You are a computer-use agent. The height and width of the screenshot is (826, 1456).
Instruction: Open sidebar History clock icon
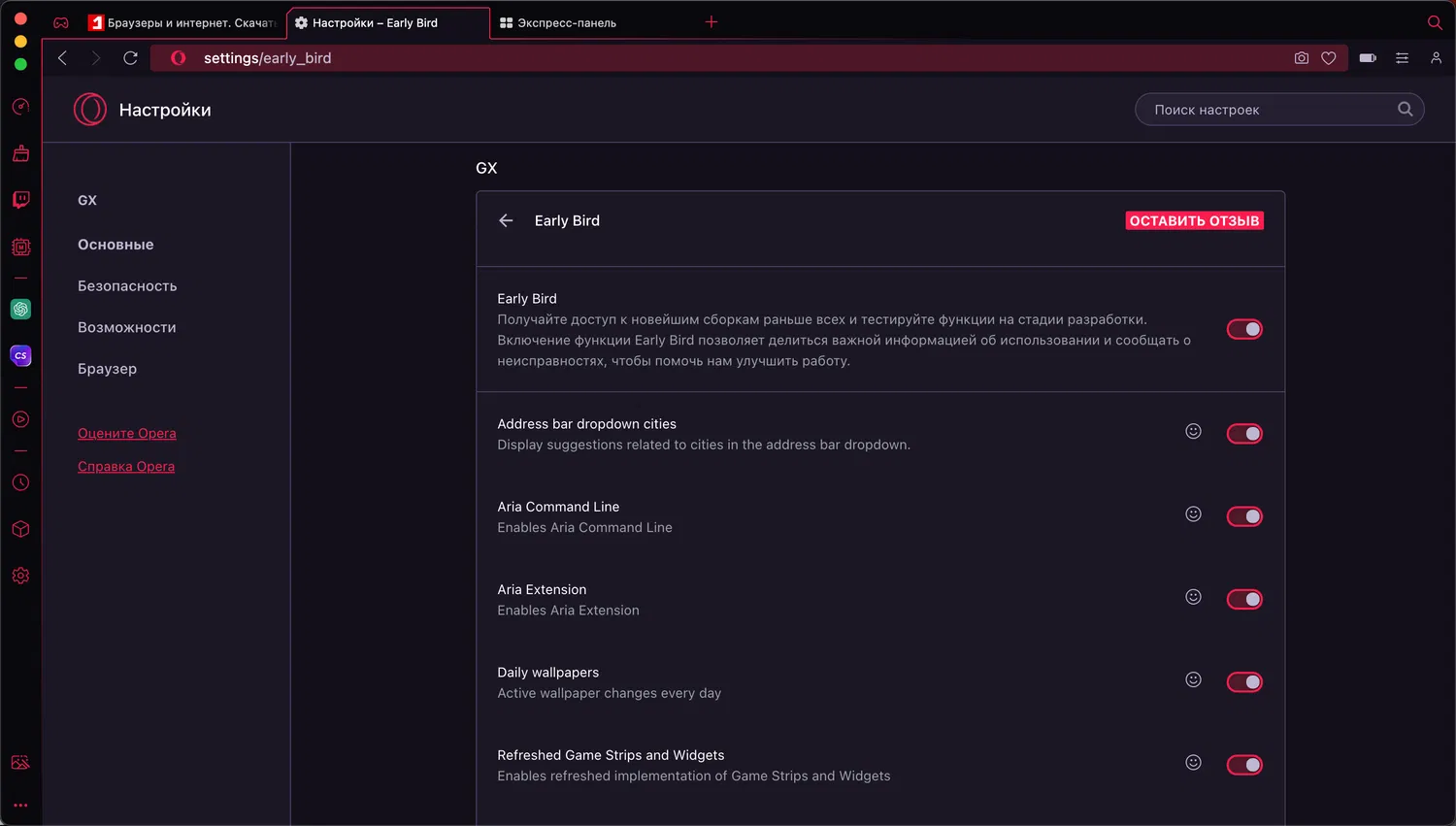tap(20, 482)
